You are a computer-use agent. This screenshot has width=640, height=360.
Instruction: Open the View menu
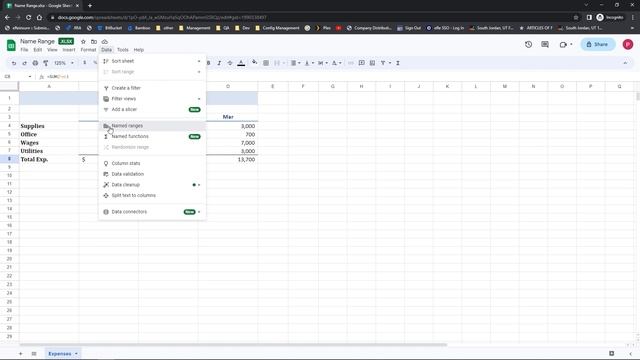click(x=52, y=50)
